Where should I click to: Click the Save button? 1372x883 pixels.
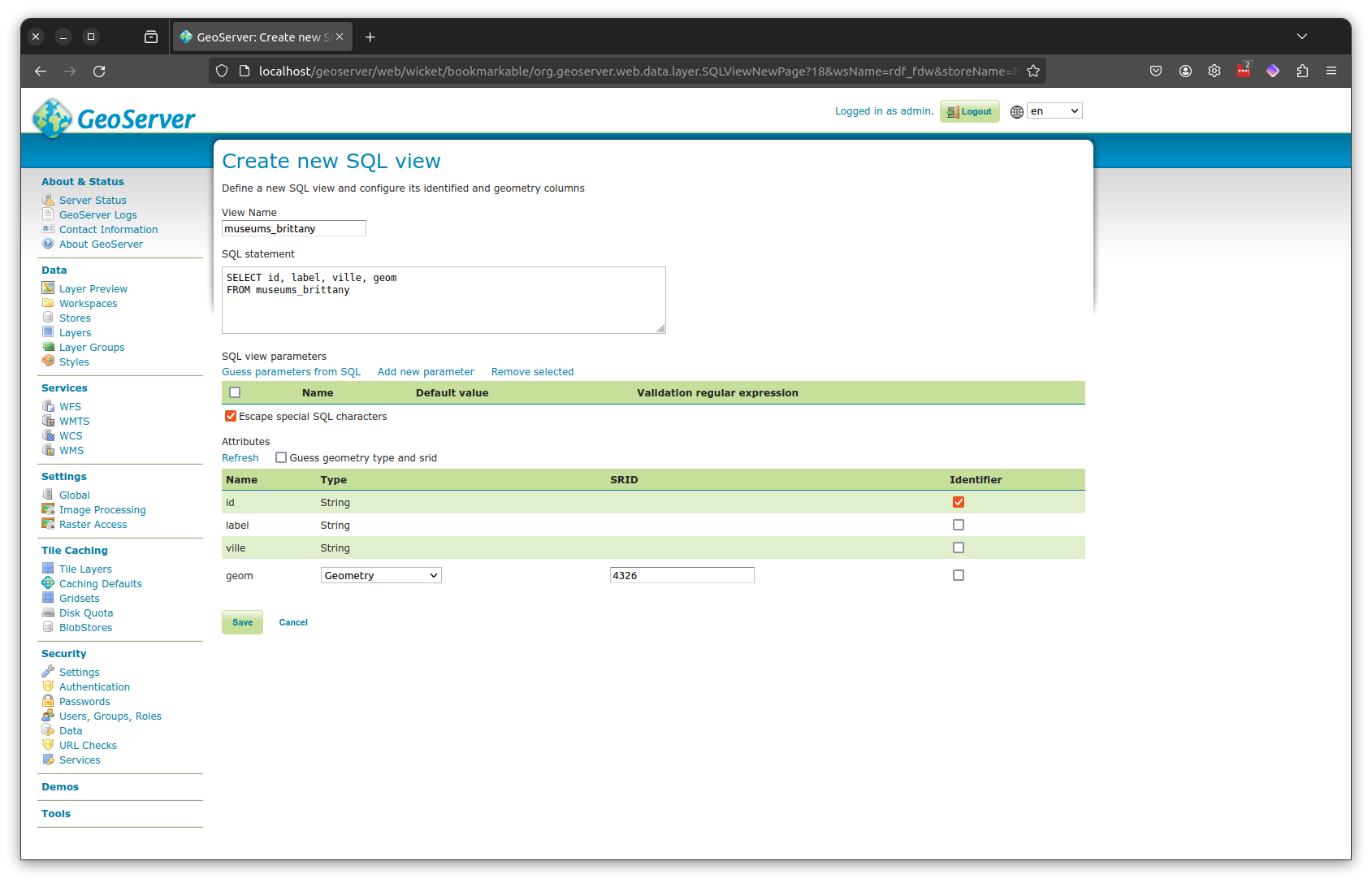(242, 622)
